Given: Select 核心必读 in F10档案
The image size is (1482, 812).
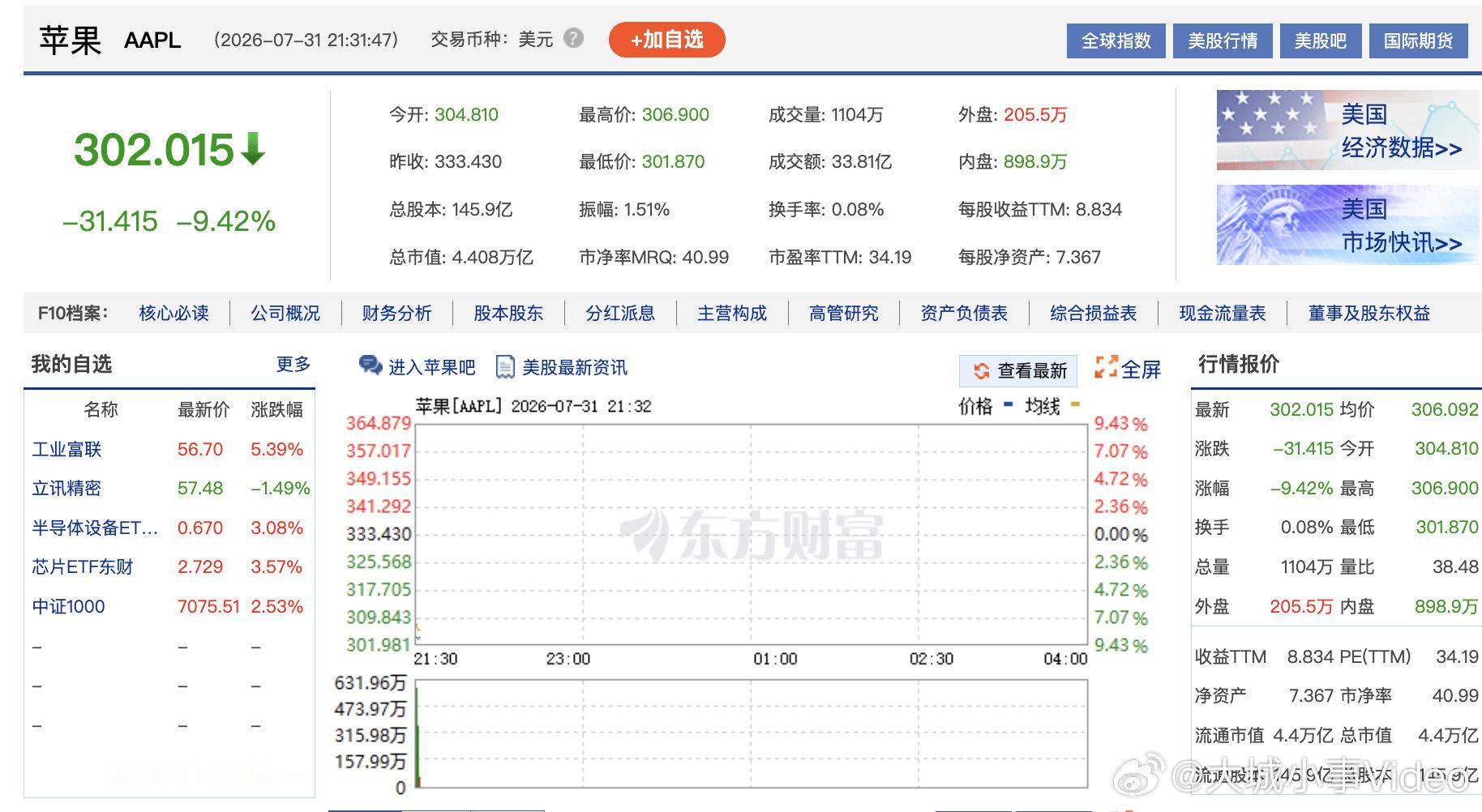Looking at the screenshot, I should [x=173, y=313].
